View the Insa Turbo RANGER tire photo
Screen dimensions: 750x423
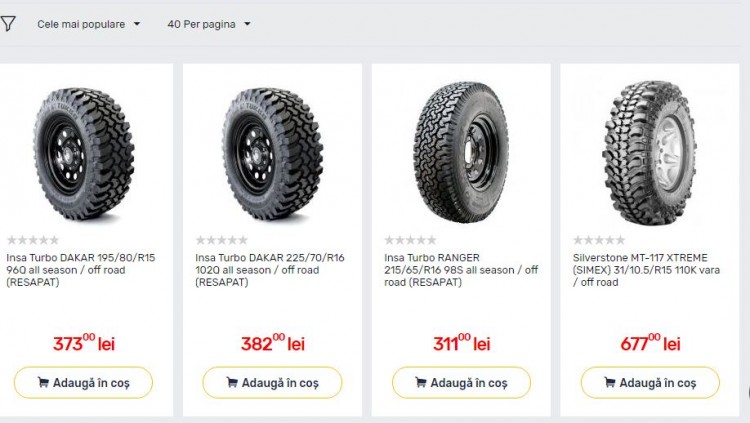[461, 151]
